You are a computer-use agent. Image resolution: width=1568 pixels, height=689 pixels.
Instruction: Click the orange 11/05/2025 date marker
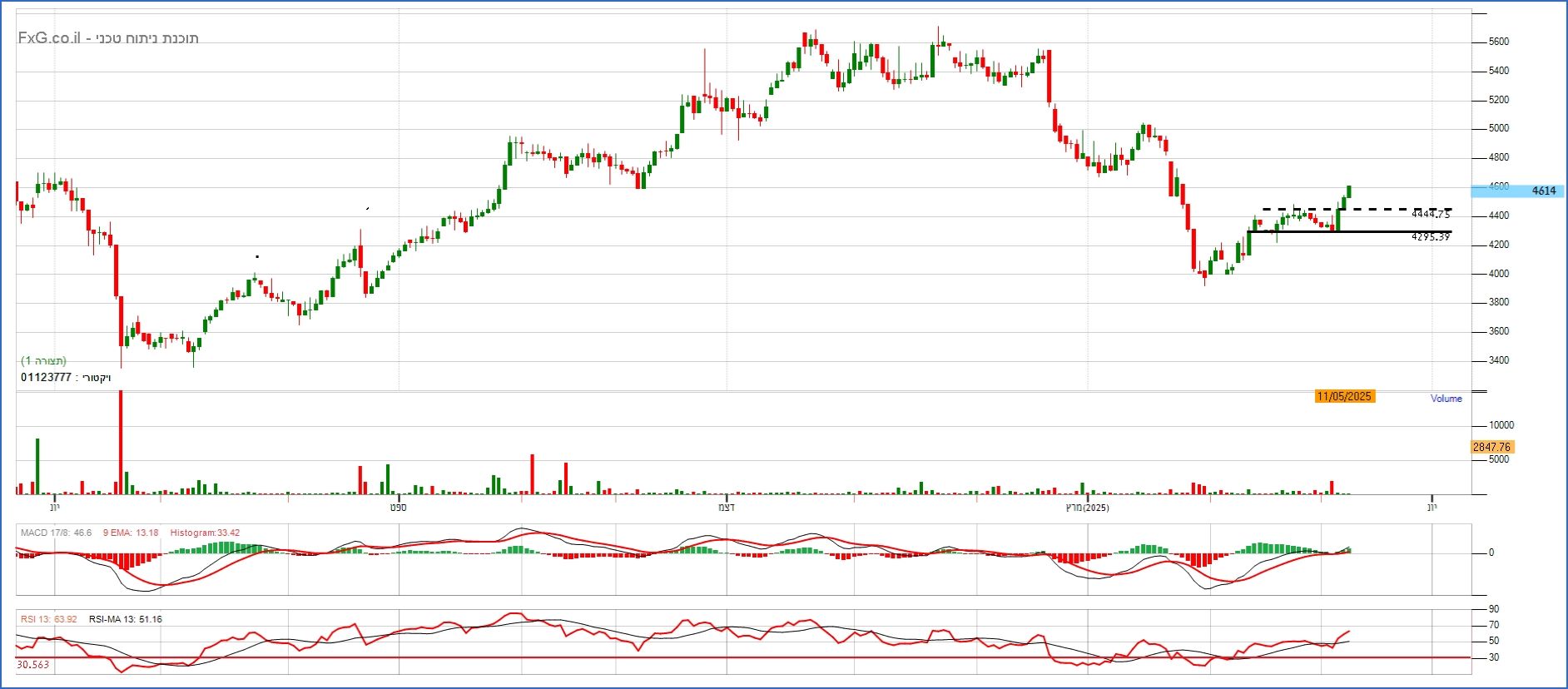point(1343,396)
